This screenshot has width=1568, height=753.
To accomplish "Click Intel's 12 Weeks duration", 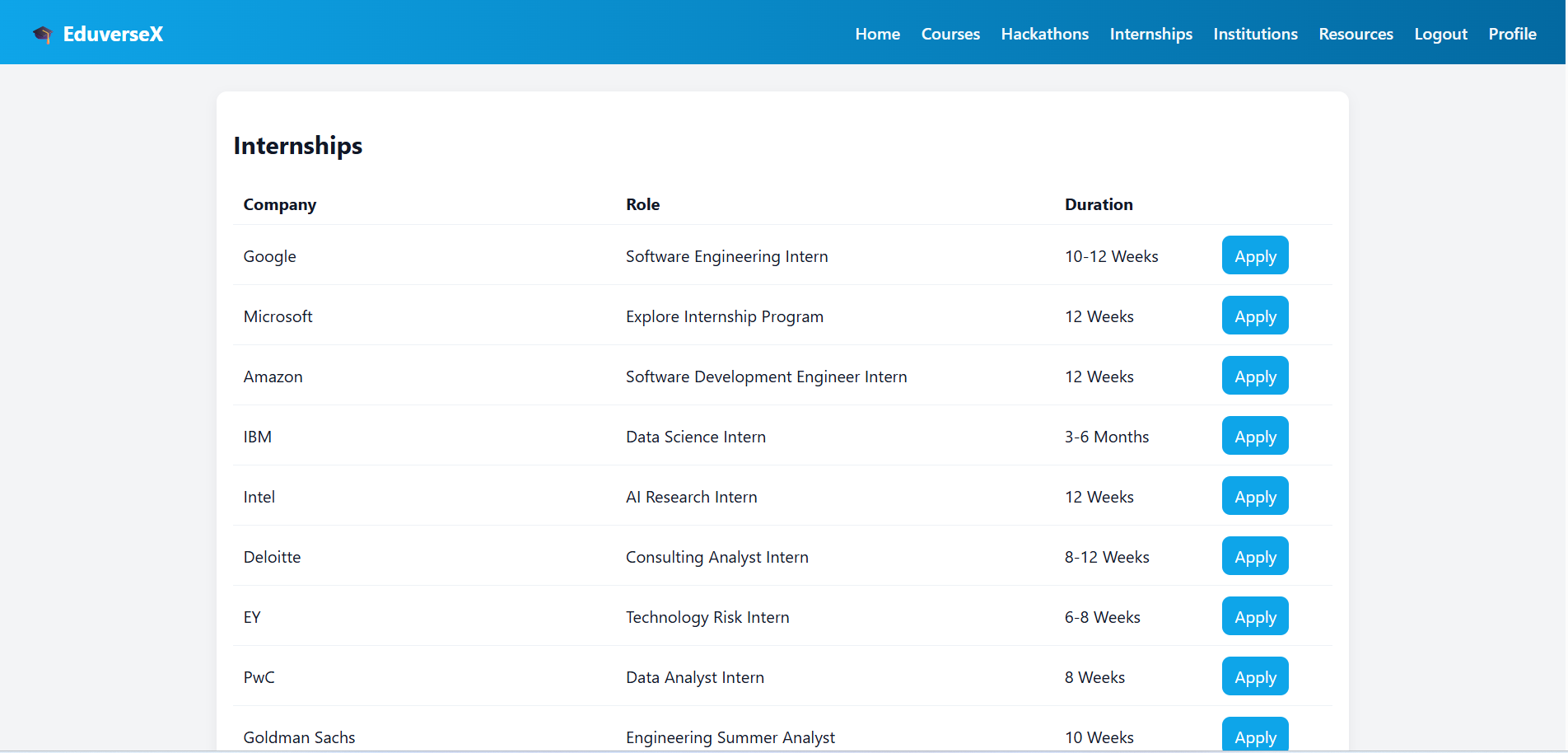I will tap(1099, 497).
